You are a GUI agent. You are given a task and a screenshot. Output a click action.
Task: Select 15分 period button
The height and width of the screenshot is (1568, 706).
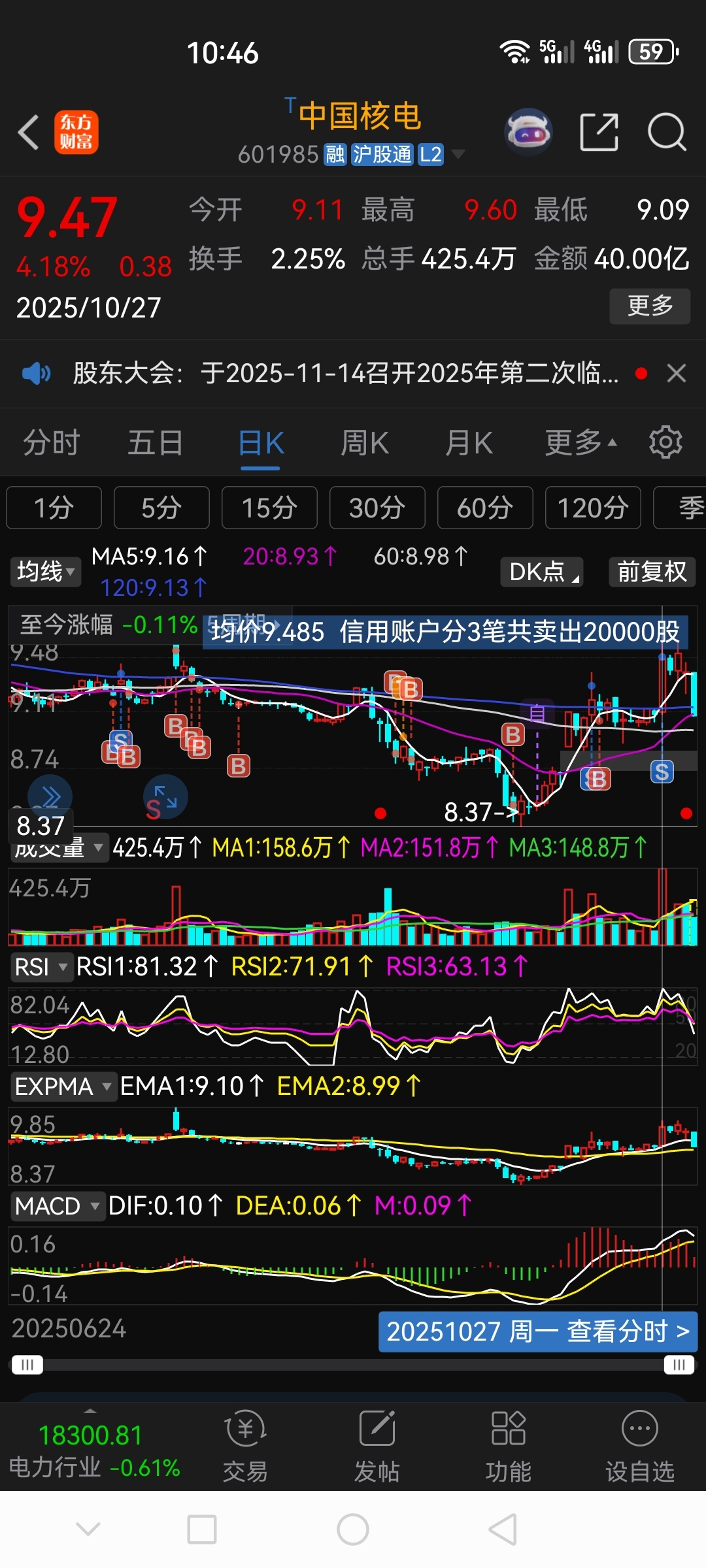click(269, 508)
